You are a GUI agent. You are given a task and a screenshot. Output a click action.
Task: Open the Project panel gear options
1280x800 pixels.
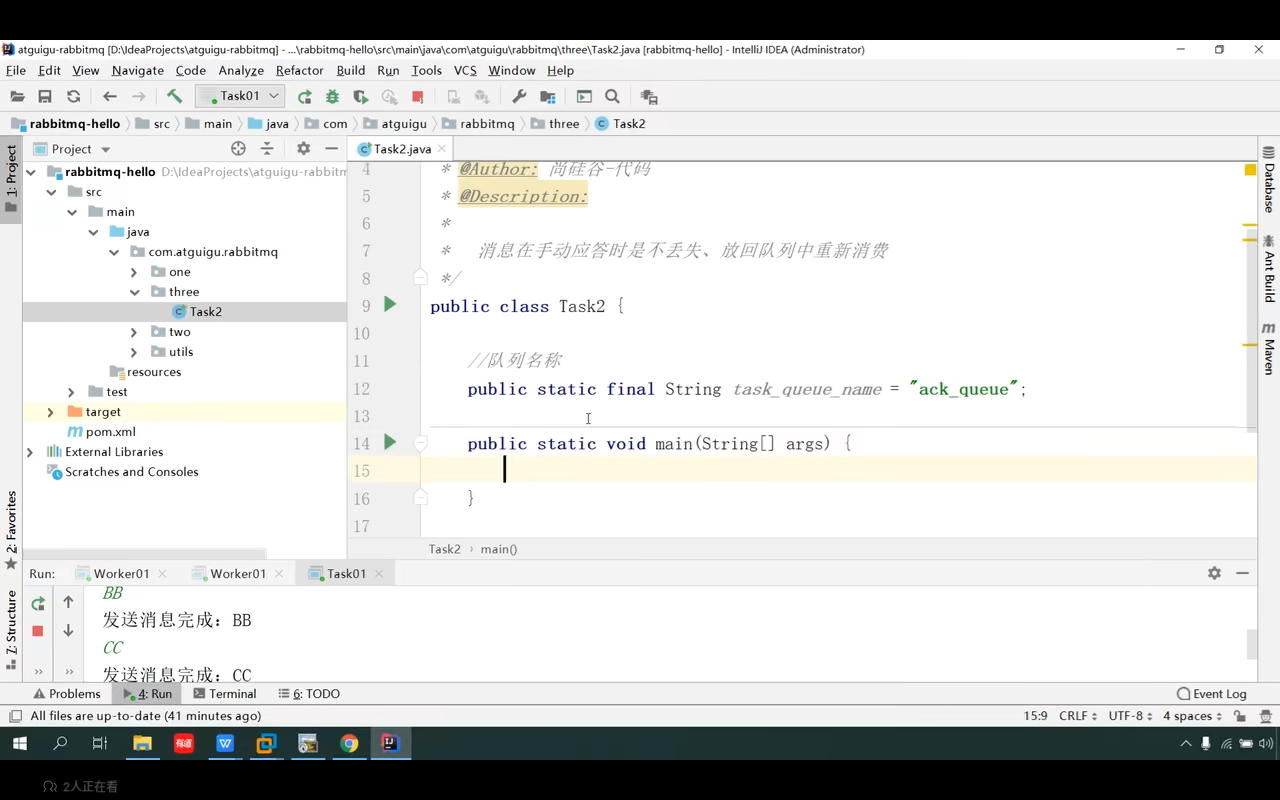(304, 149)
